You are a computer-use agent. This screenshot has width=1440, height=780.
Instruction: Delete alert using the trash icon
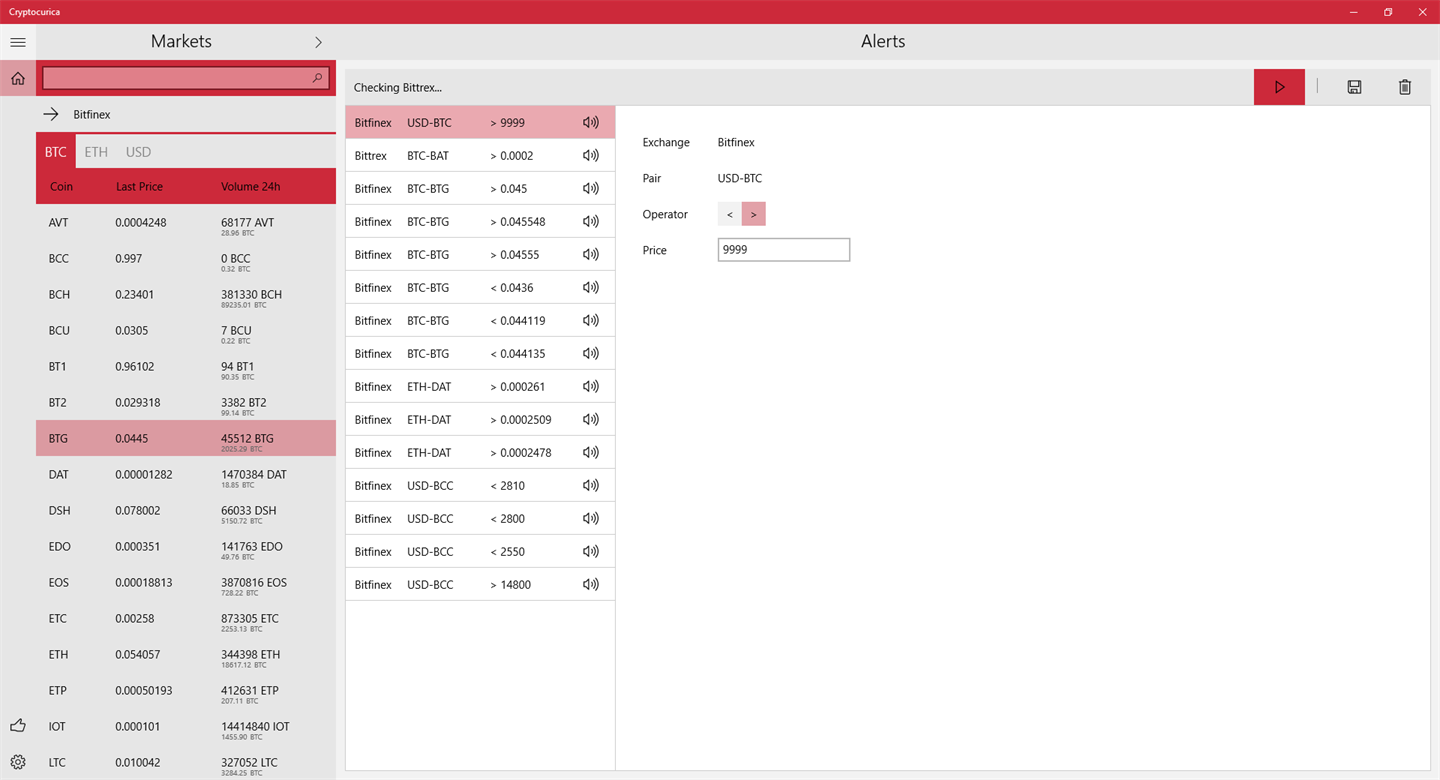(1405, 87)
